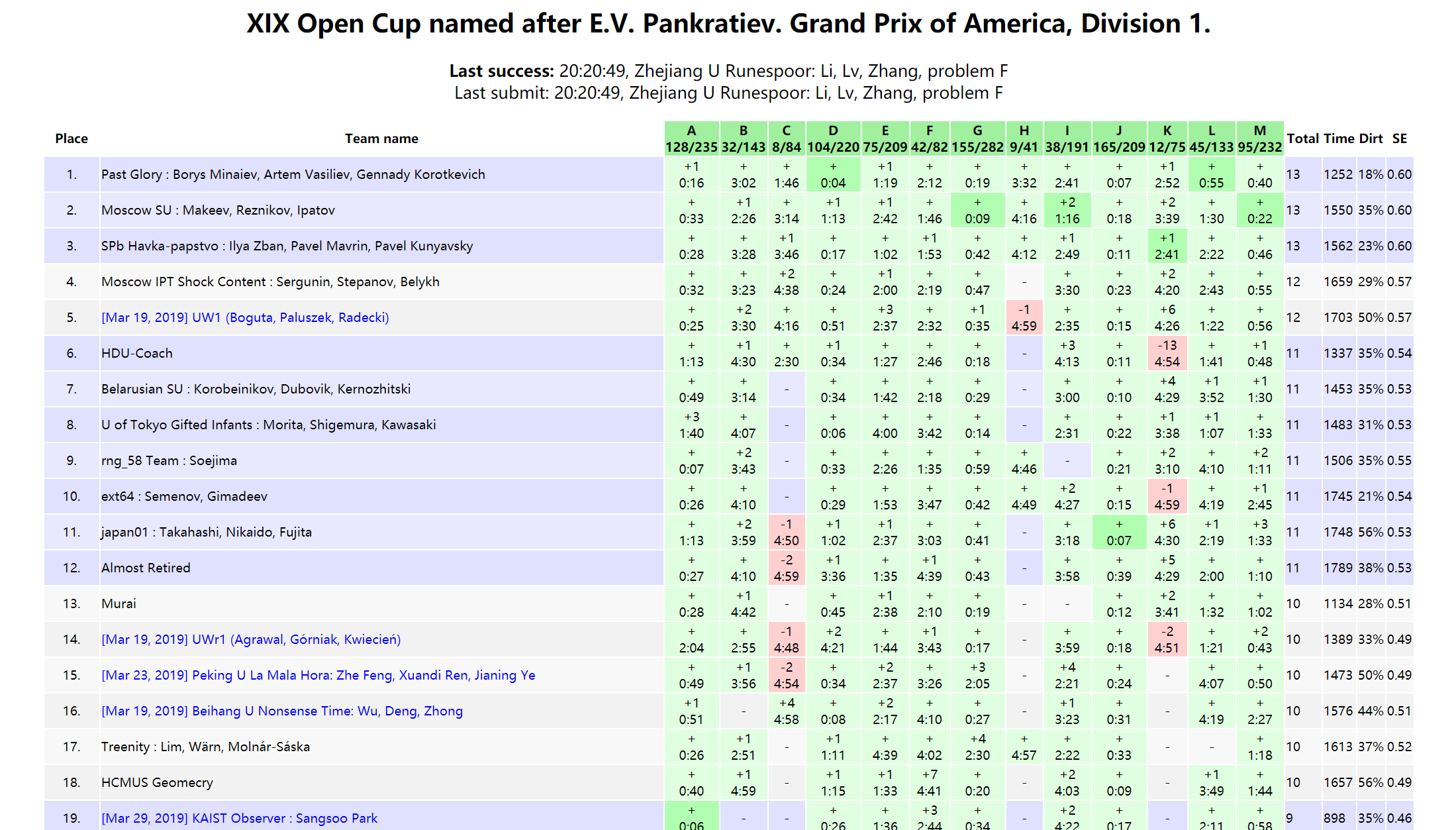
Task: Click the Team name column header
Action: point(381,138)
